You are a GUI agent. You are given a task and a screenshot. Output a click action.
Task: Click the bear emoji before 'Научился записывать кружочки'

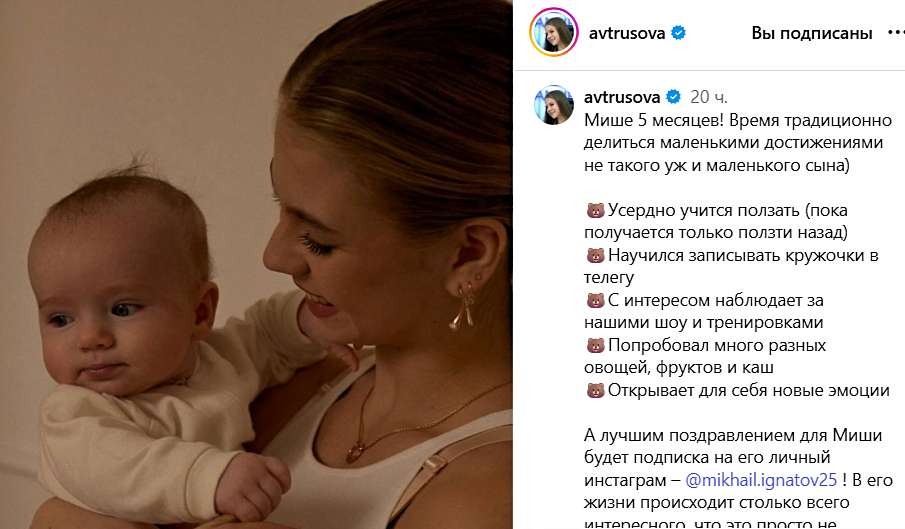(x=595, y=256)
